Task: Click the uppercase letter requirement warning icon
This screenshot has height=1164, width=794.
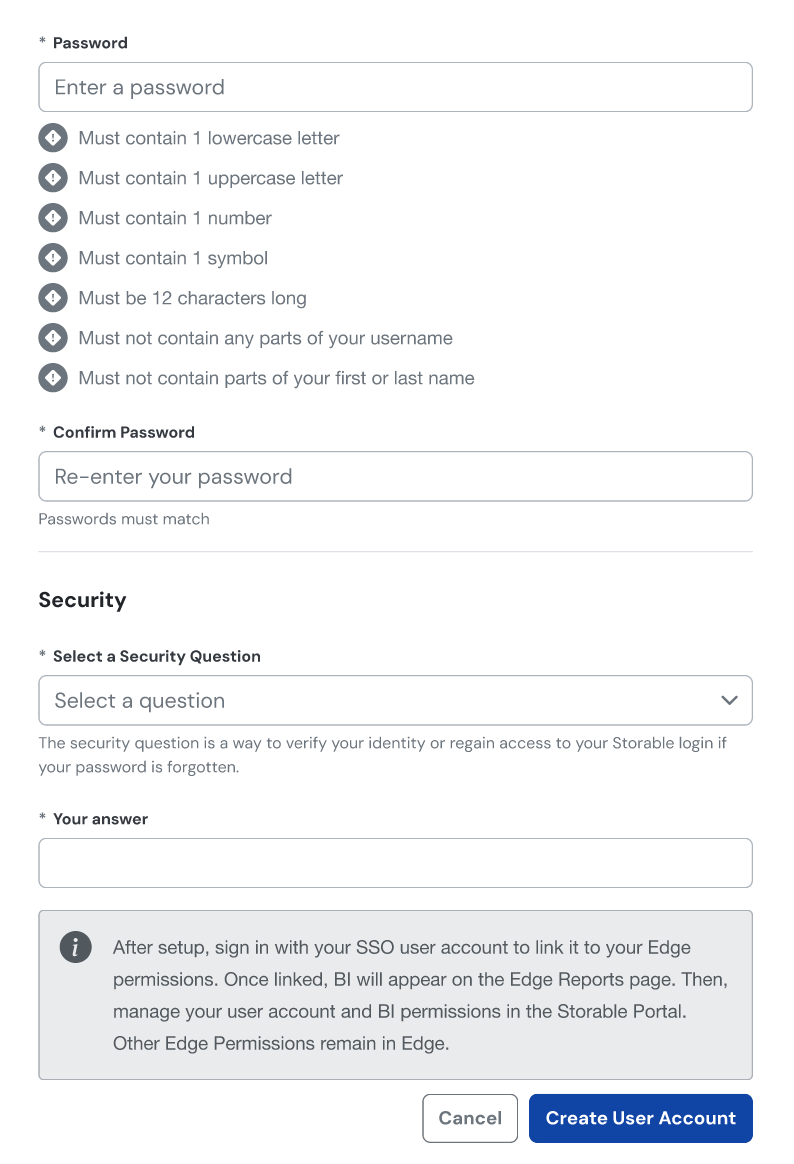Action: [52, 178]
